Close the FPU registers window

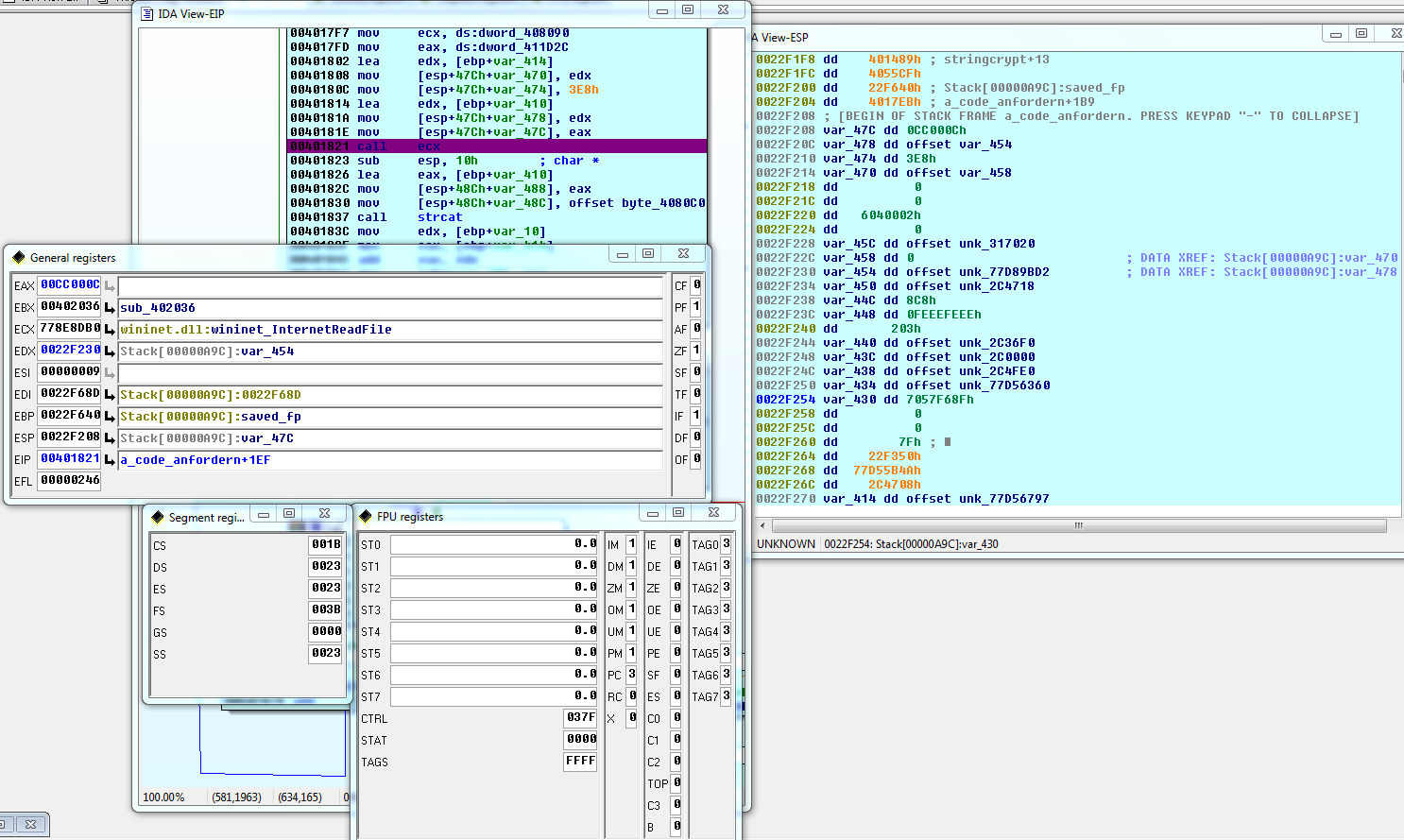(714, 513)
